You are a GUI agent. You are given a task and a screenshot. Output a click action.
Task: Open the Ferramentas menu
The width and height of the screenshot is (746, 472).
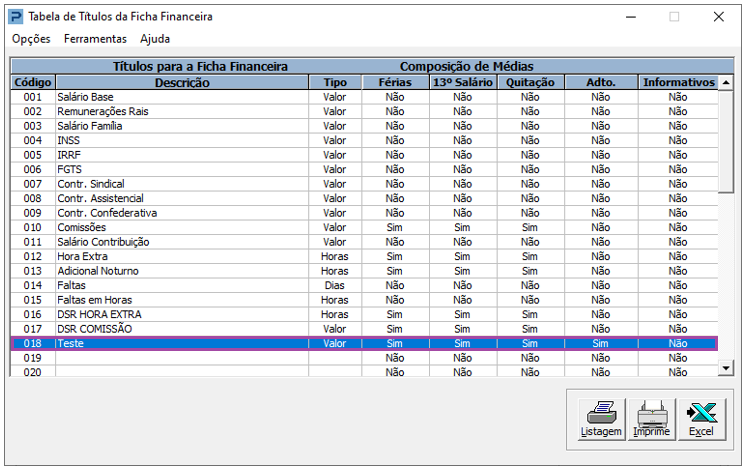tap(95, 39)
